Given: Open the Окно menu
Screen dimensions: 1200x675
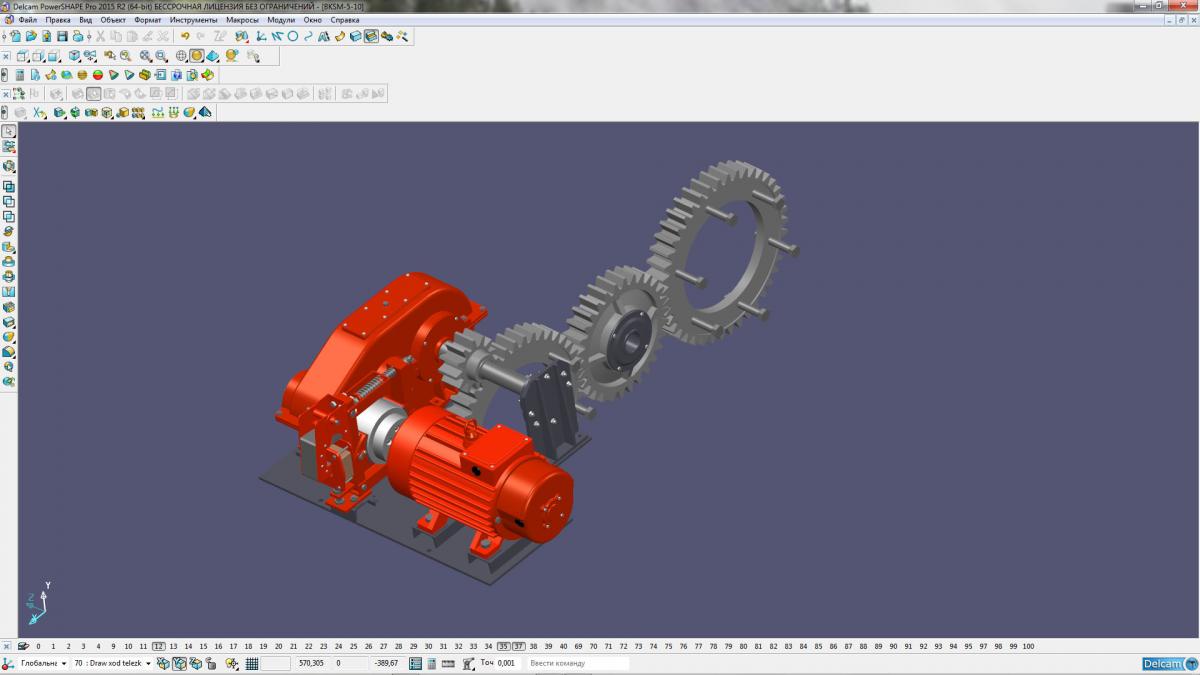Looking at the screenshot, I should [313, 20].
